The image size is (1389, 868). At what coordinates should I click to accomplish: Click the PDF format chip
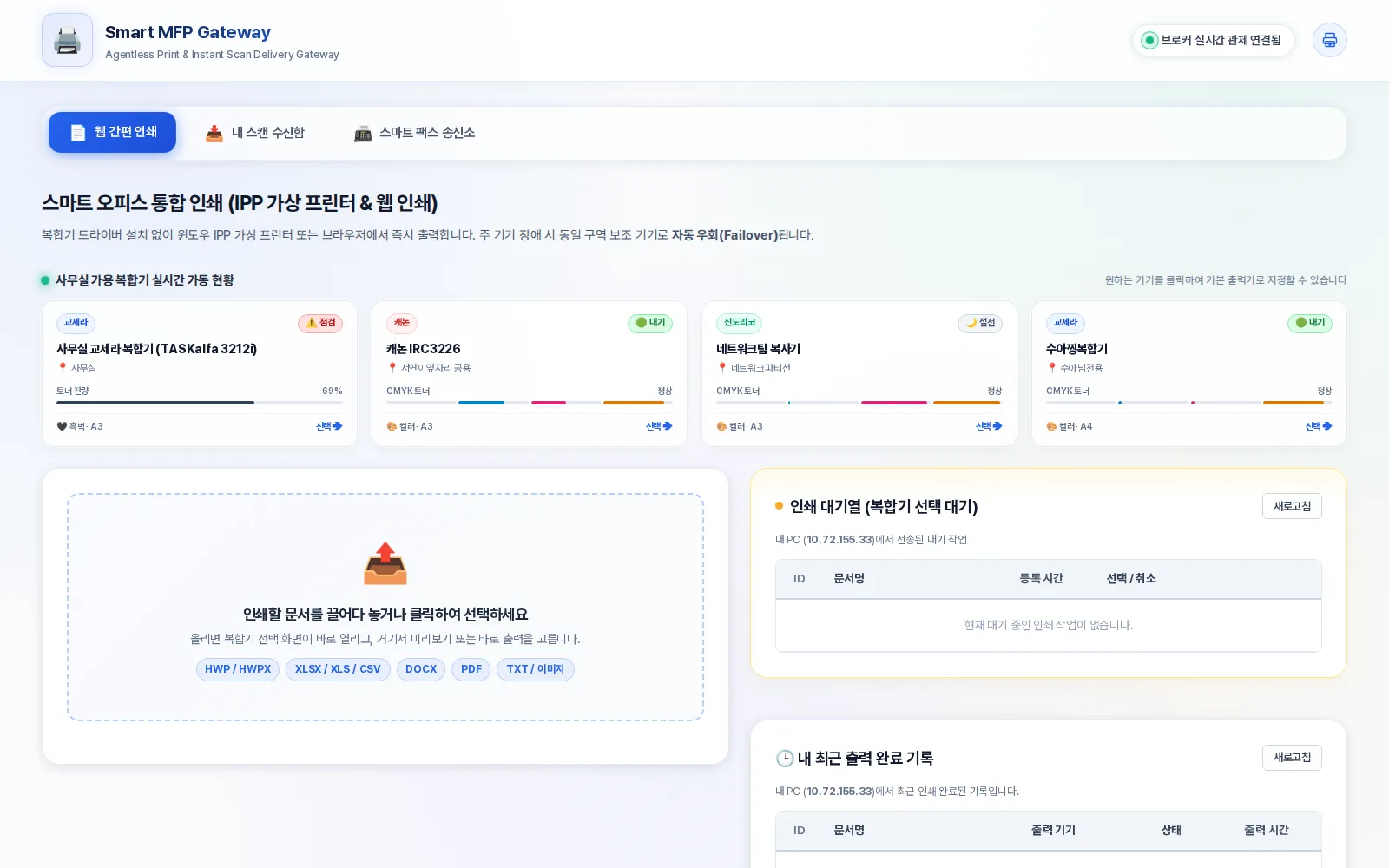coord(471,669)
